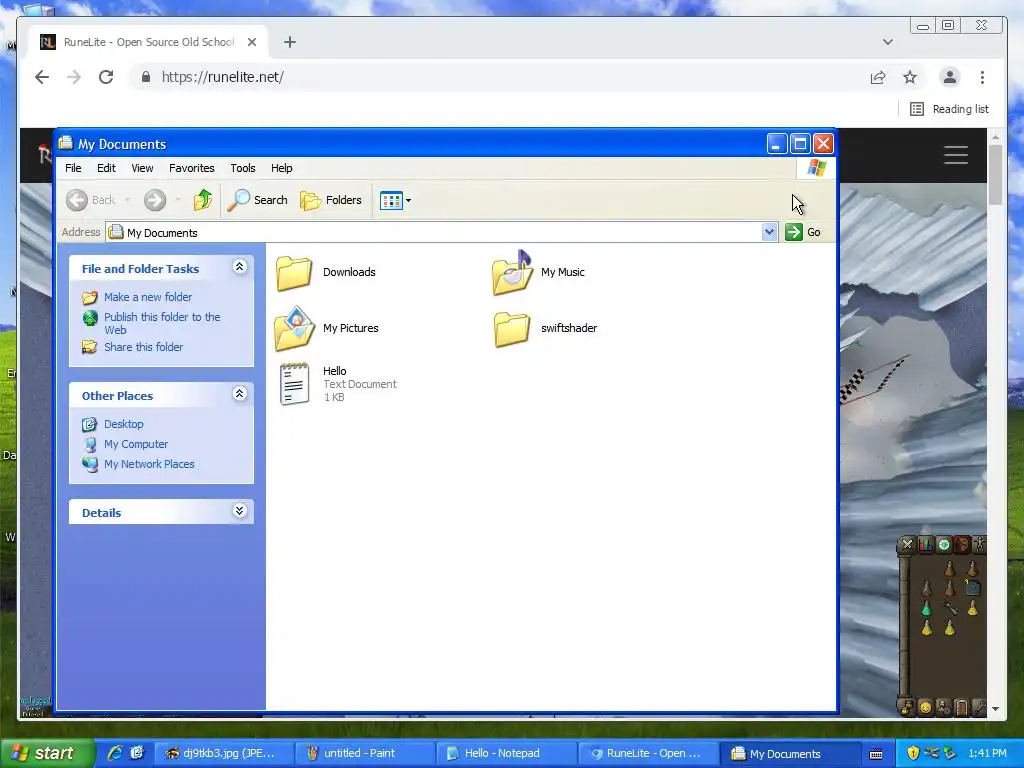Screen dimensions: 1024x768
Task: Open the Reading list button
Action: tap(950, 109)
